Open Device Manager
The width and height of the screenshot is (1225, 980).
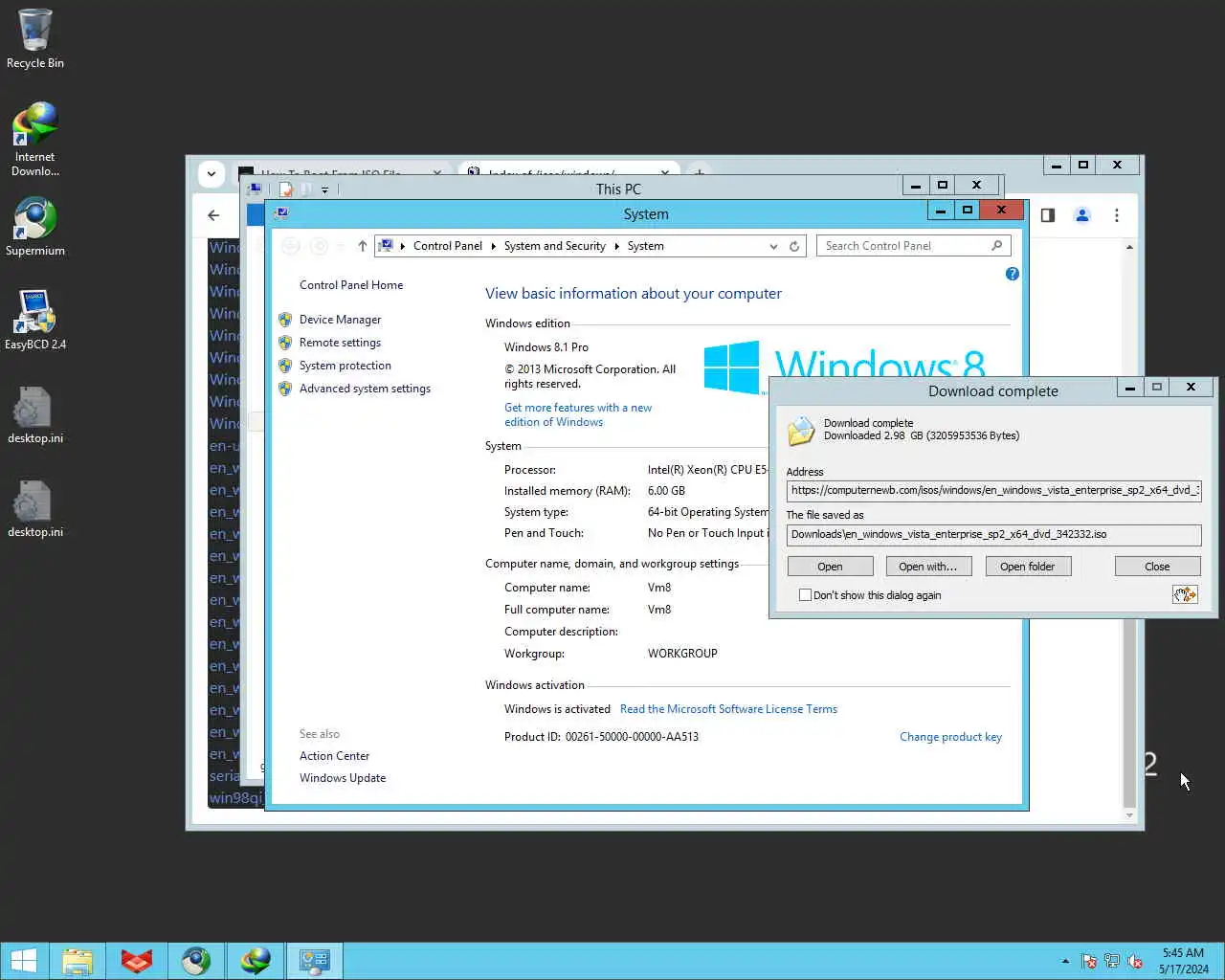tap(340, 320)
